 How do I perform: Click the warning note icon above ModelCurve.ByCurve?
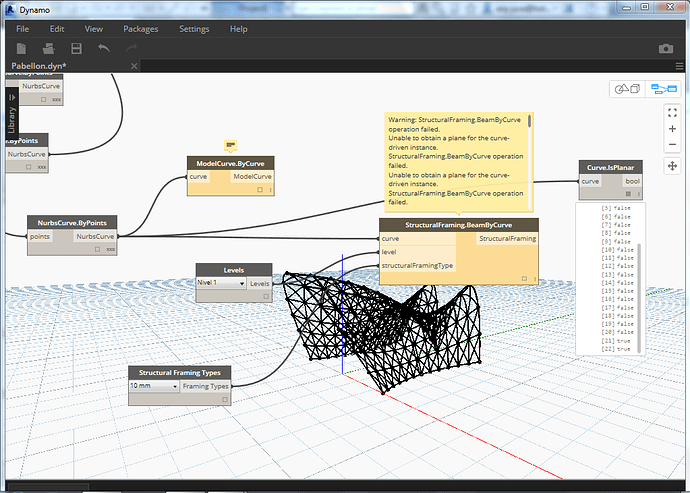[230, 145]
